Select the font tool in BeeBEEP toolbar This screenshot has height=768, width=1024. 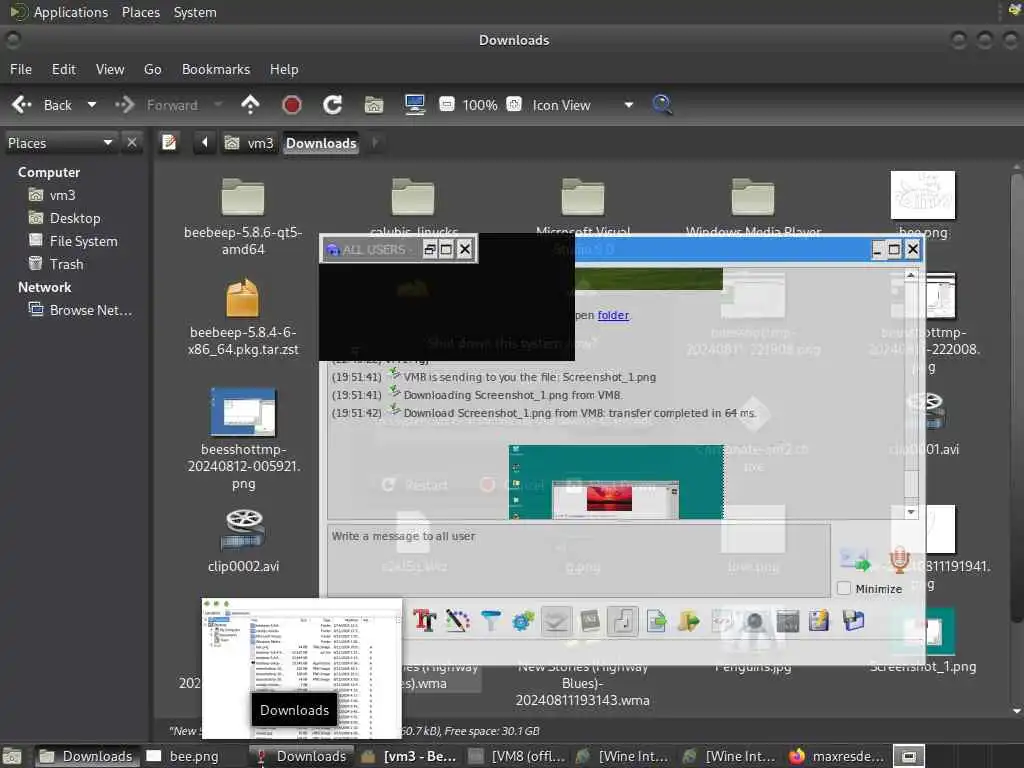click(424, 620)
